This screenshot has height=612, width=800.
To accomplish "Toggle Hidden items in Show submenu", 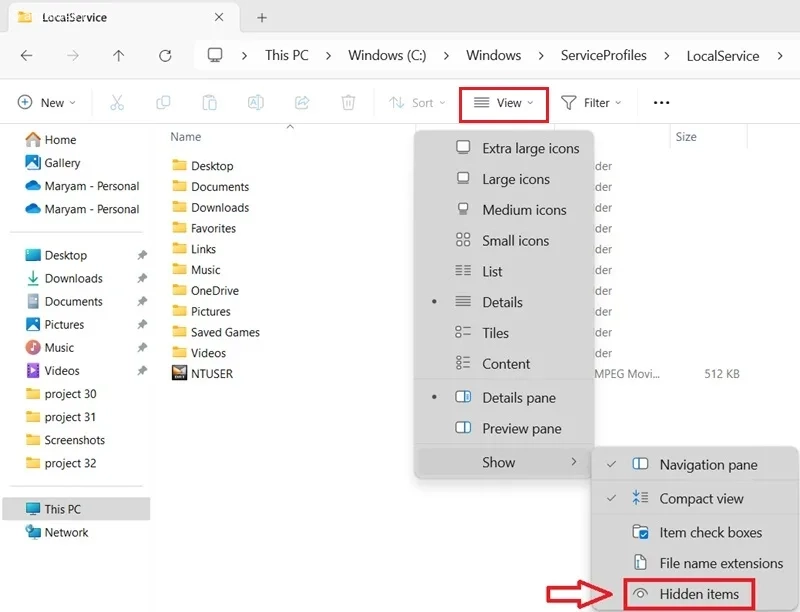I will 689,594.
